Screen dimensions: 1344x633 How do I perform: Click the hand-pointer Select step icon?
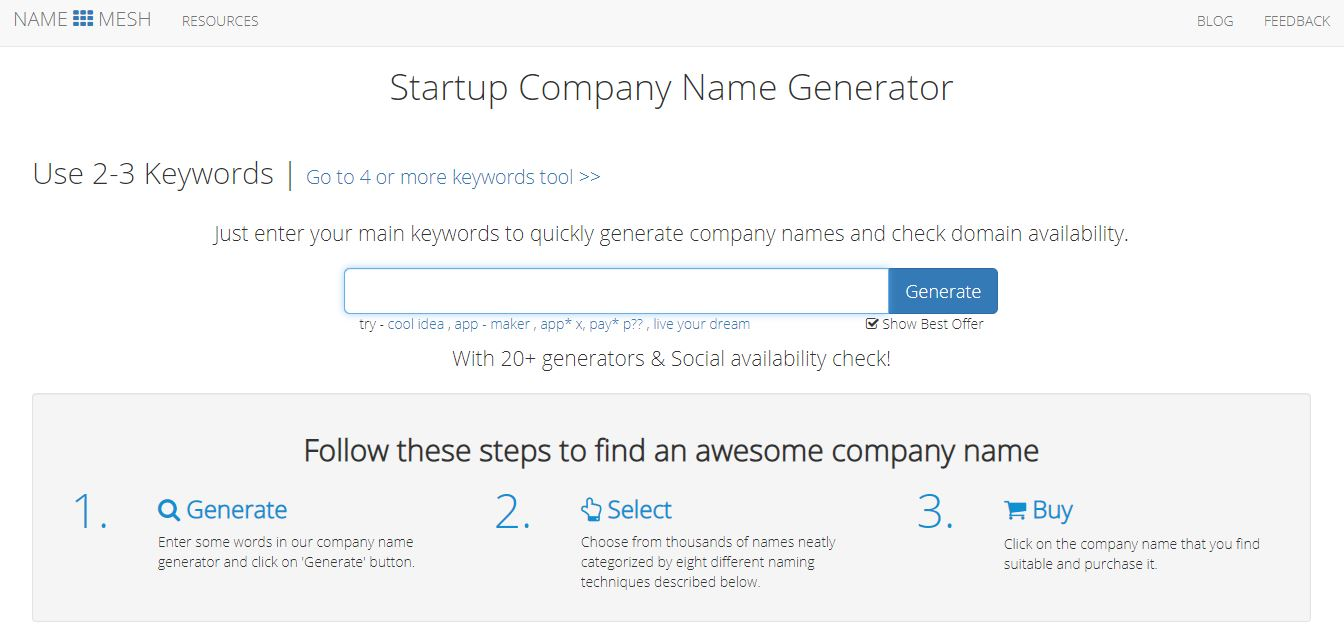pos(590,509)
